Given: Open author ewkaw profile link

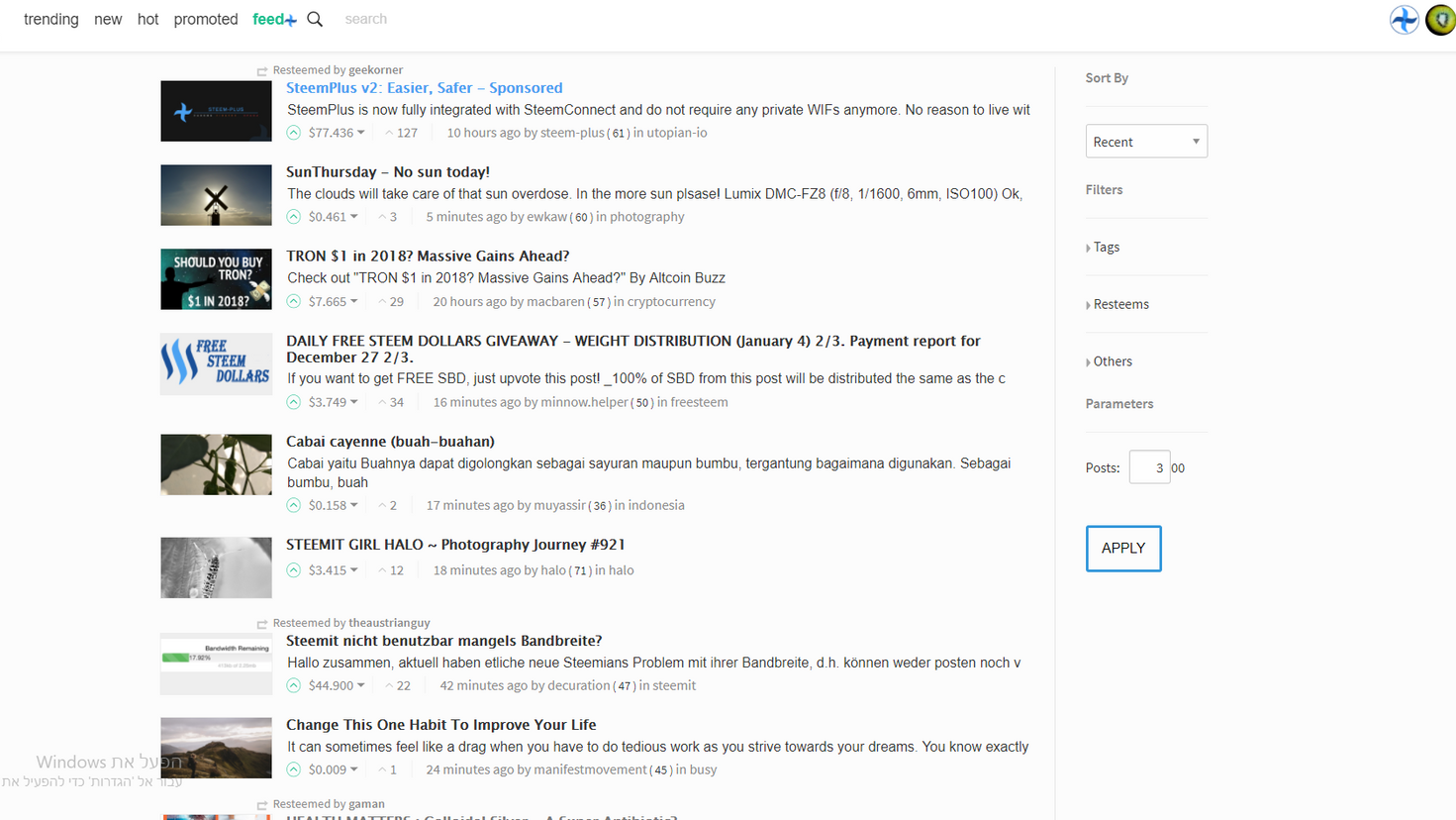Looking at the screenshot, I should (547, 217).
